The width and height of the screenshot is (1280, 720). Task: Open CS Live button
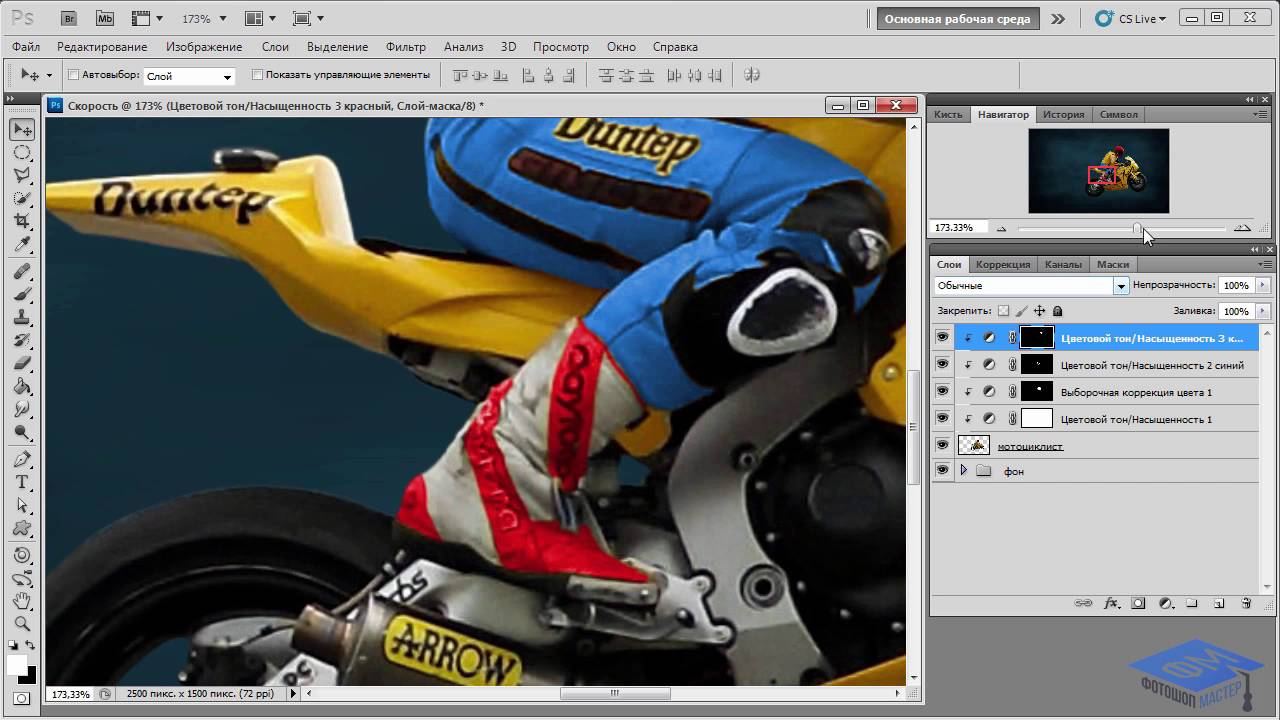(x=1130, y=18)
